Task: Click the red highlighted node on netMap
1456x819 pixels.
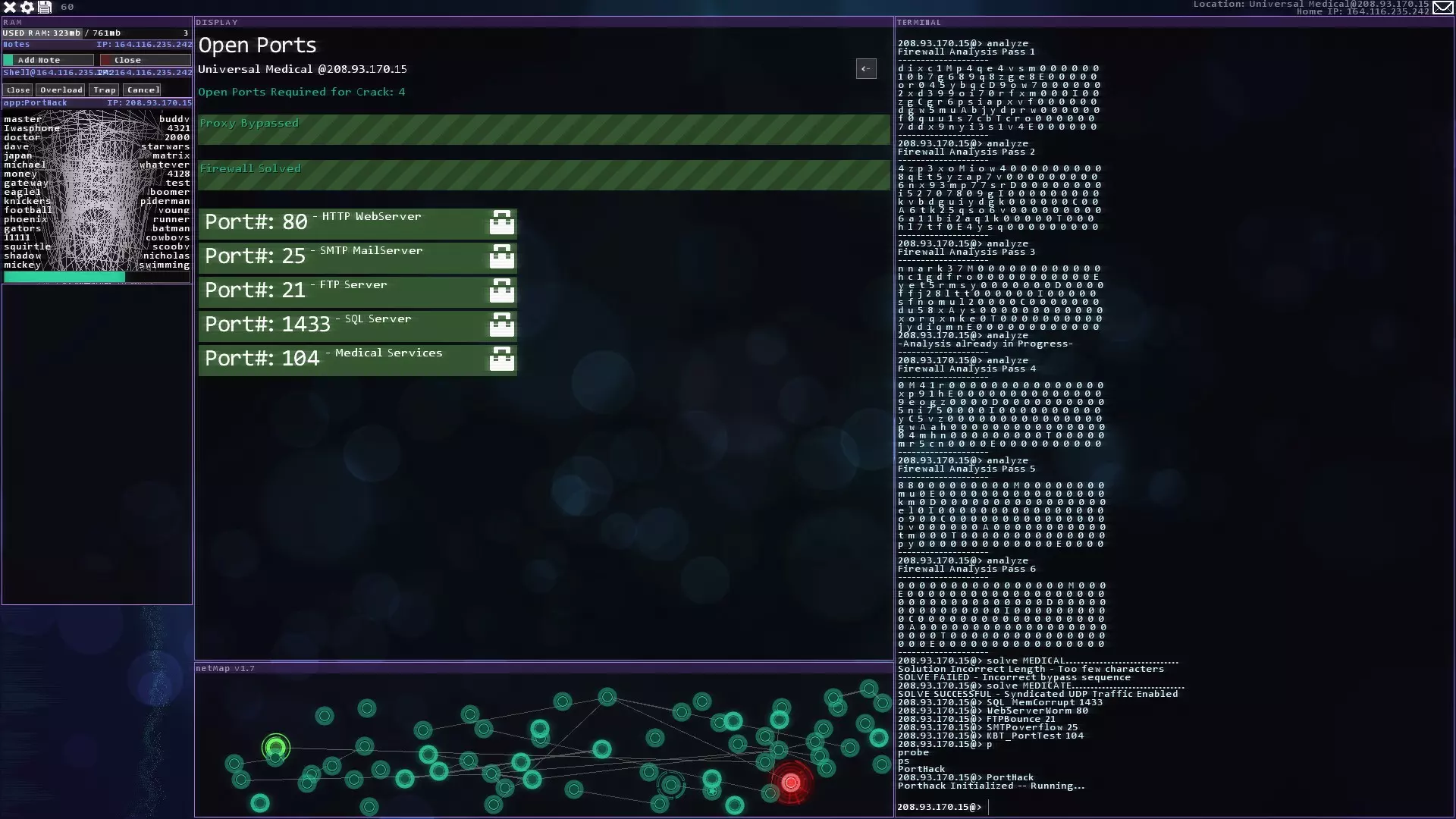Action: pos(791,782)
